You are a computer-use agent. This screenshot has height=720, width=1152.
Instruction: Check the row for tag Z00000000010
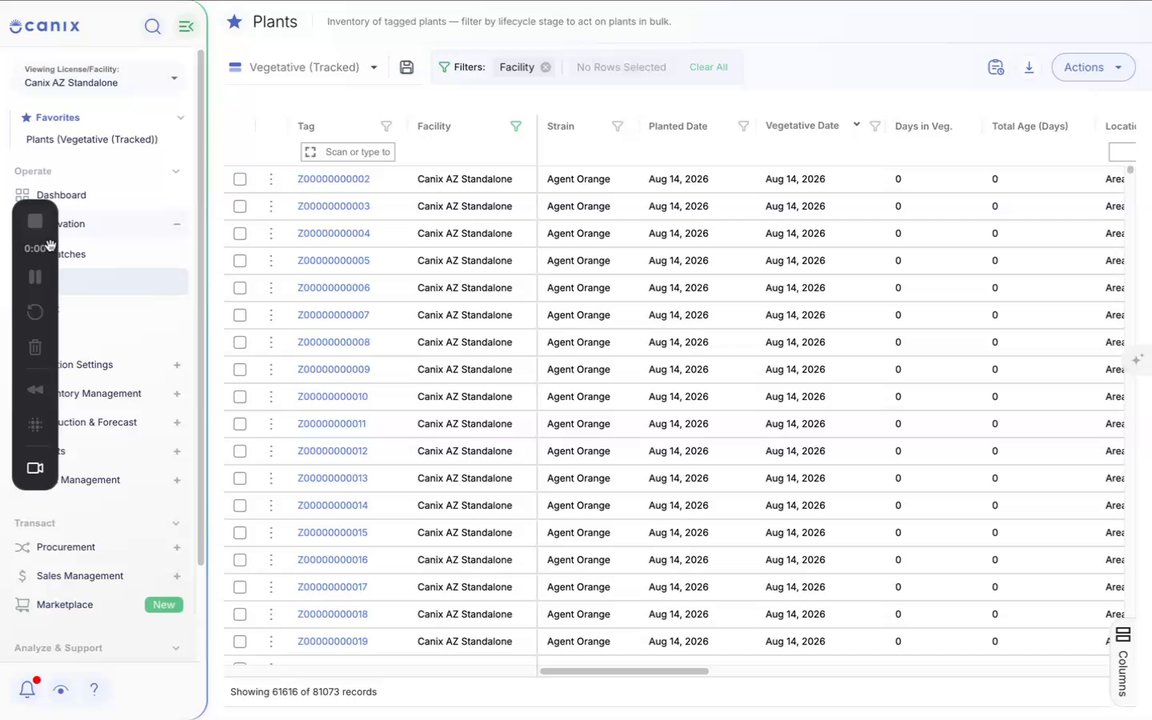click(x=240, y=397)
